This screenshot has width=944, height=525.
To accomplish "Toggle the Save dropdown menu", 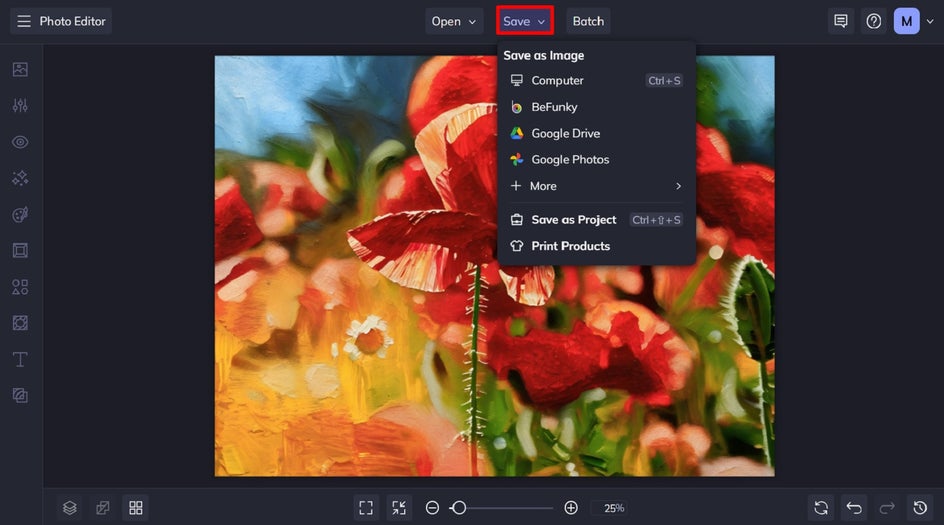I will tap(525, 21).
